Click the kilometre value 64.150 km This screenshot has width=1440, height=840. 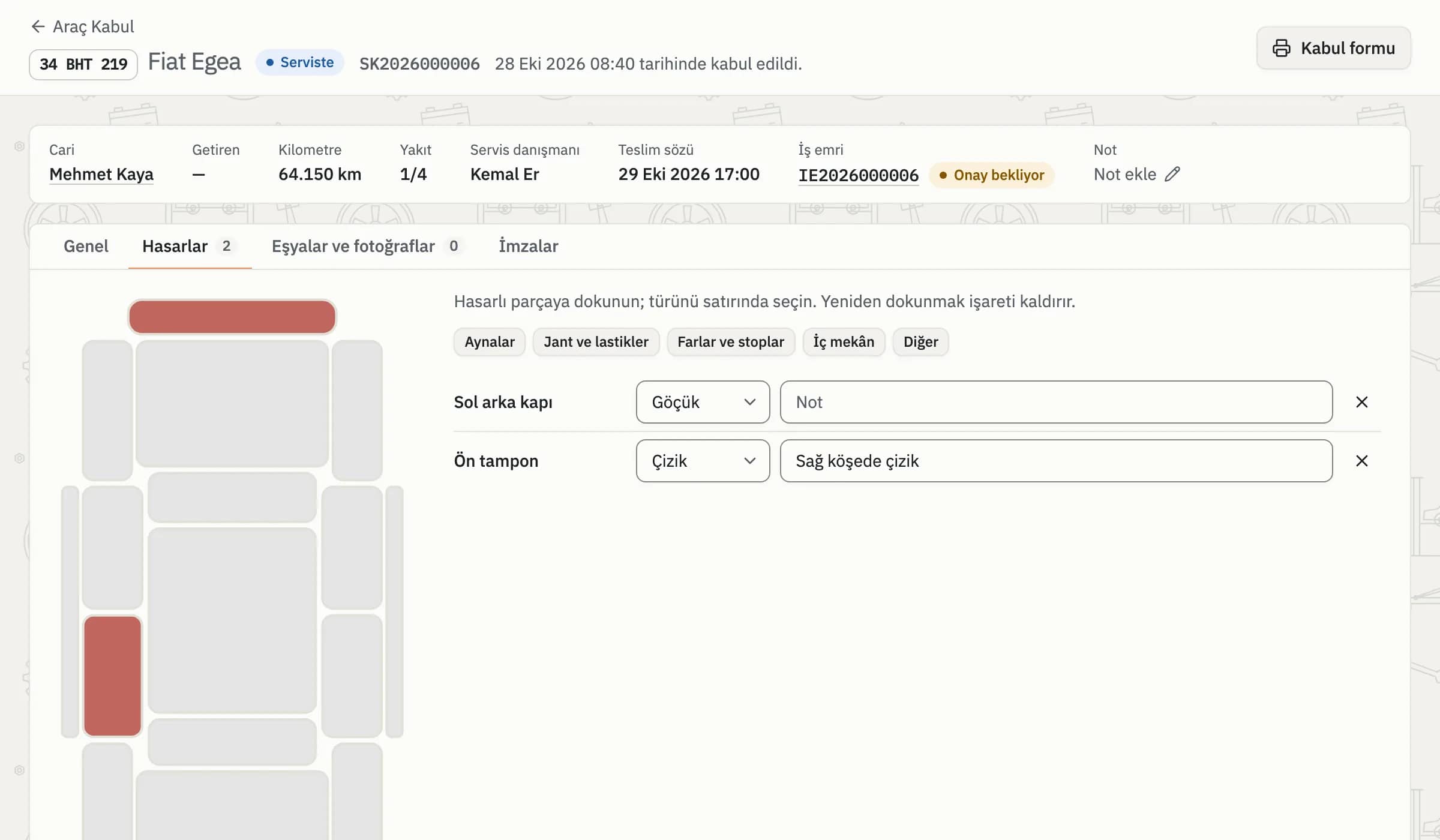pyautogui.click(x=320, y=175)
